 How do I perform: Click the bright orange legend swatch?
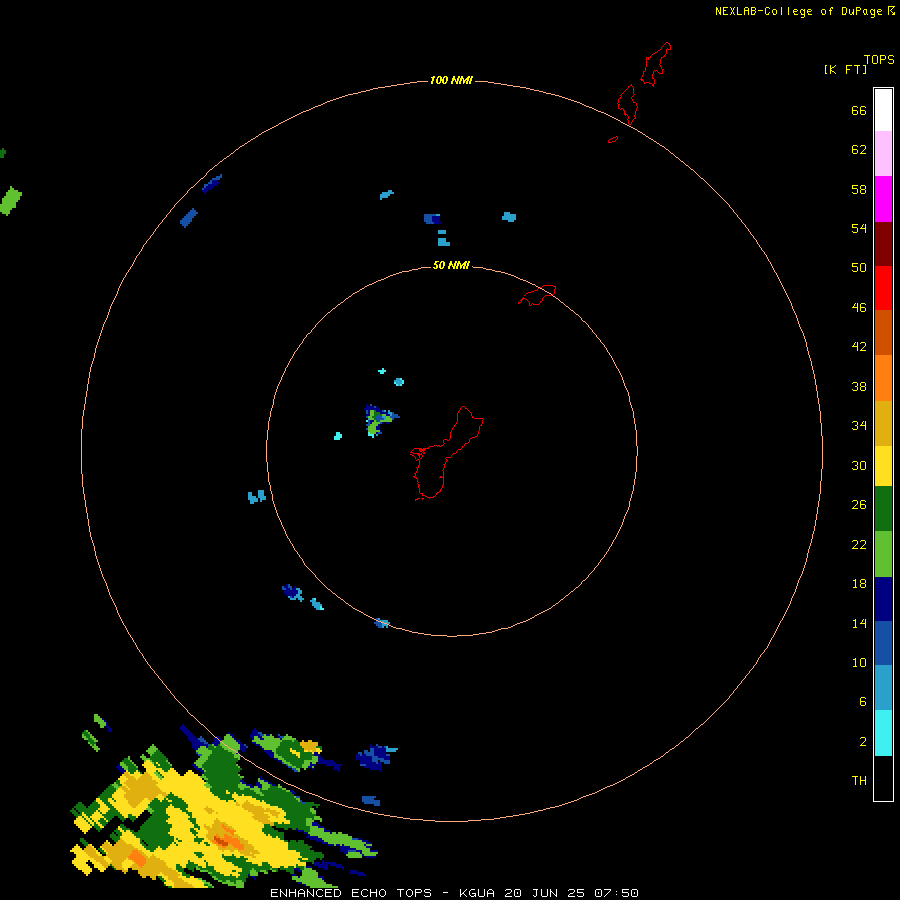point(883,378)
